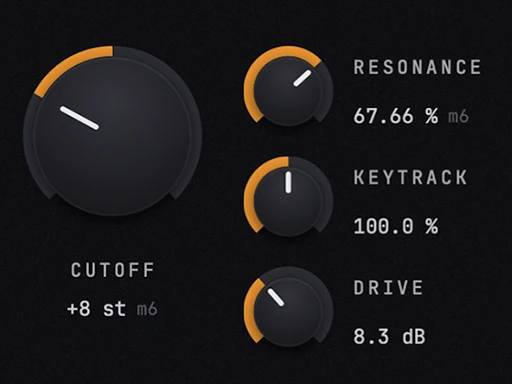Click the RESONANCE label
This screenshot has height=384, width=512.
coord(417,67)
